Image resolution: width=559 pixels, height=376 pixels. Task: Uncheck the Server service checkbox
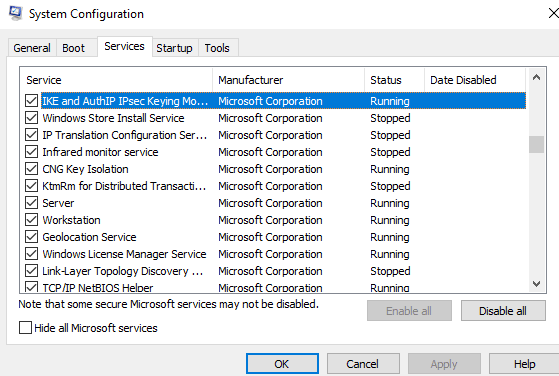tap(31, 203)
